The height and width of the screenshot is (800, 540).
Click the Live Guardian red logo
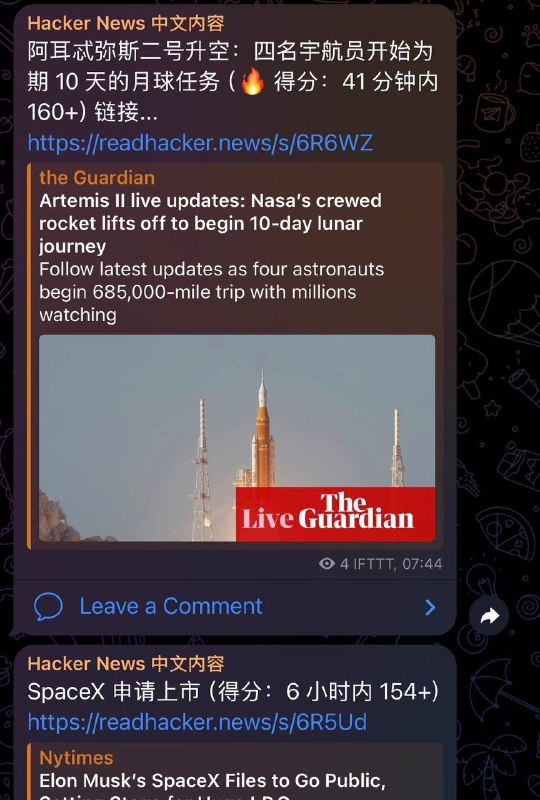pyautogui.click(x=335, y=514)
